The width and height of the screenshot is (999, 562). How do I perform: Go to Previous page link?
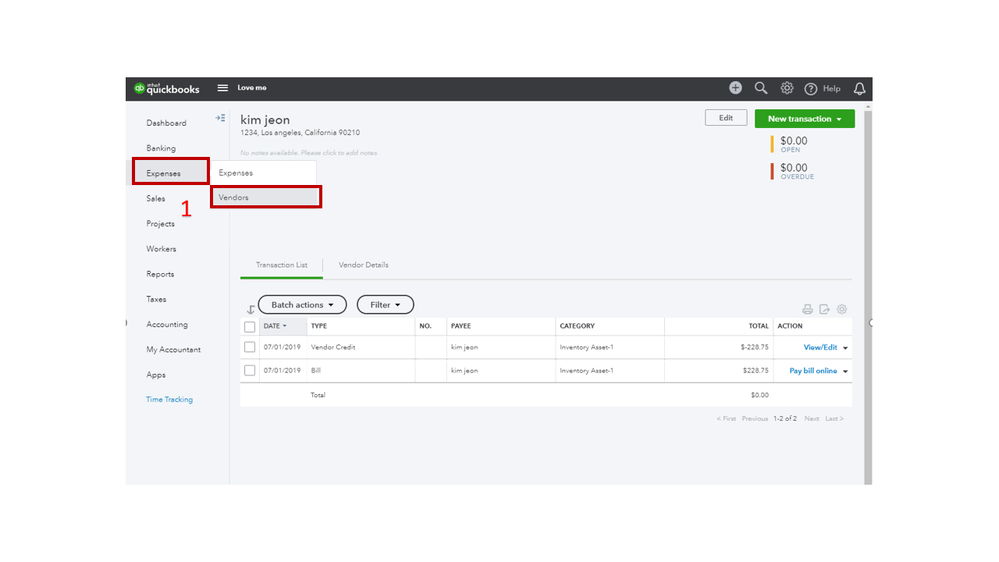click(754, 419)
